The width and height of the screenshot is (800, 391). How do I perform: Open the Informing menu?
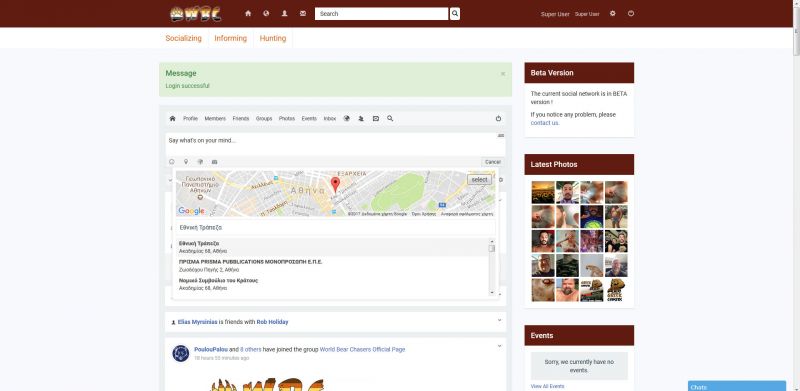tap(231, 38)
